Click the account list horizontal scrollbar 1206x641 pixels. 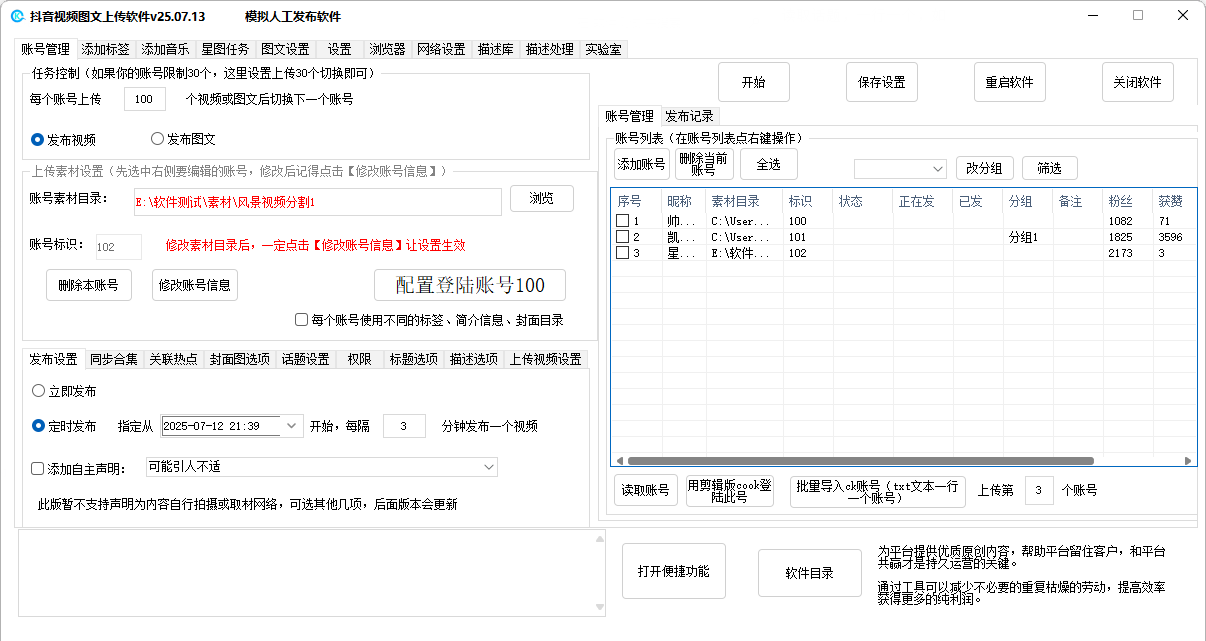click(861, 461)
